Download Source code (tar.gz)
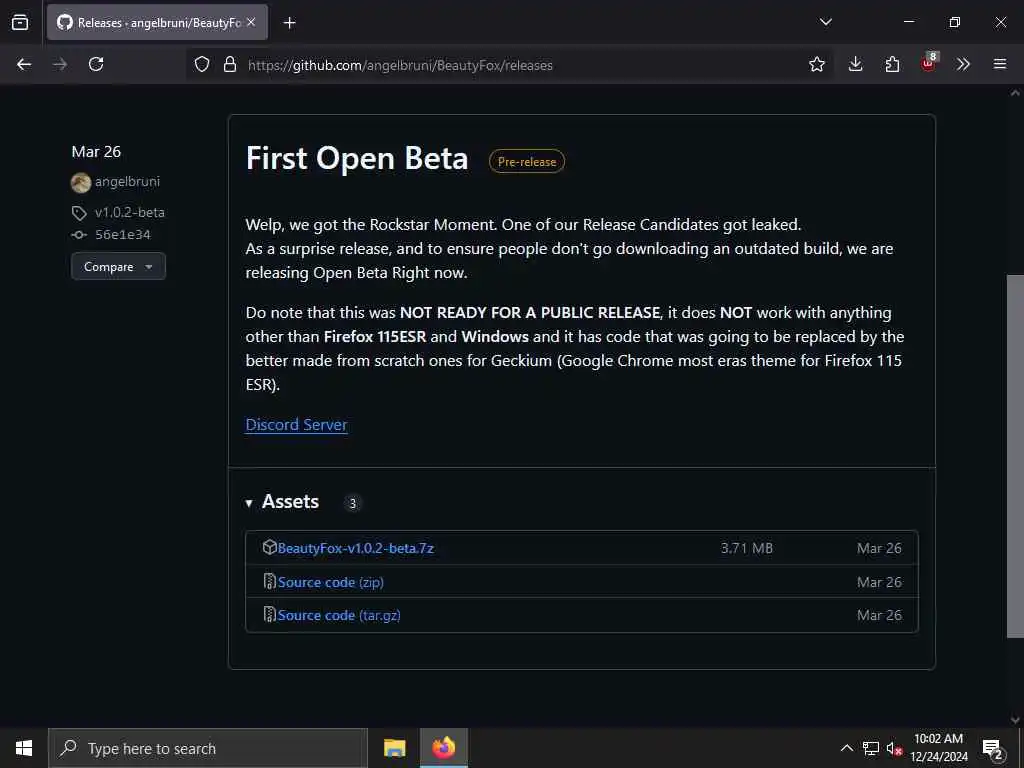The width and height of the screenshot is (1024, 768). (339, 615)
